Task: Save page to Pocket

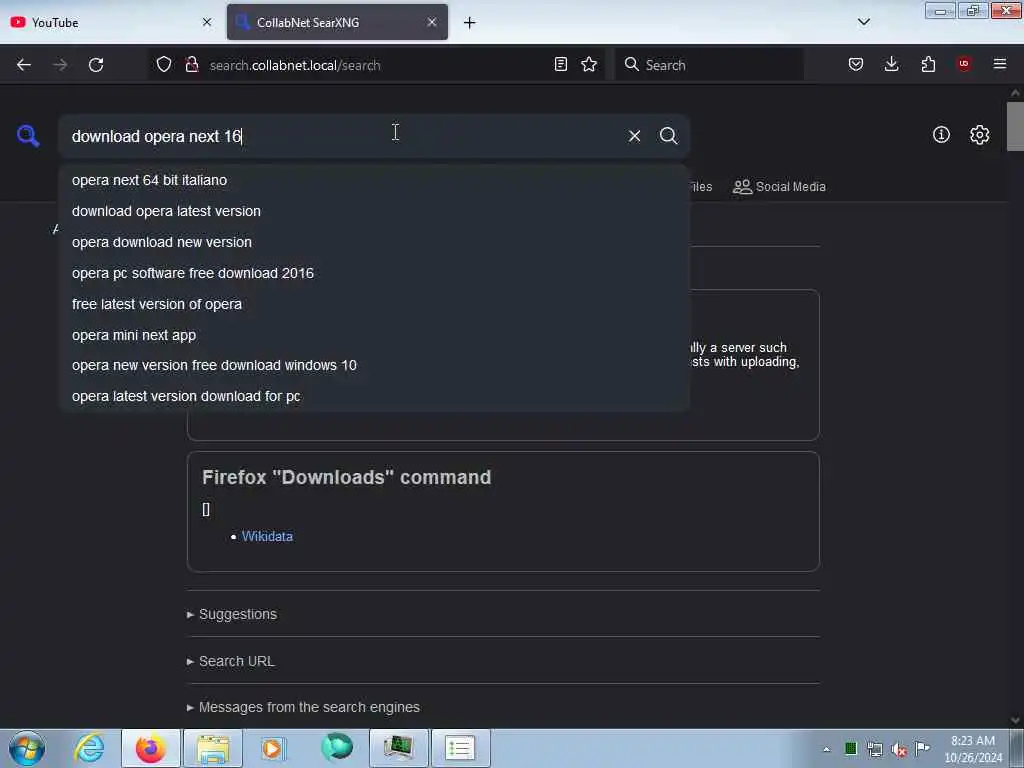Action: (856, 64)
